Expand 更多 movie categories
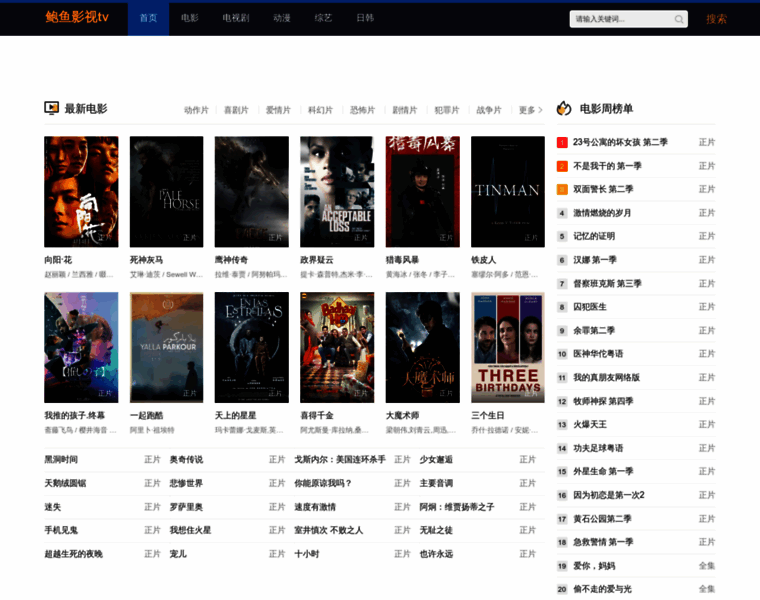This screenshot has width=760, height=600. pos(530,110)
